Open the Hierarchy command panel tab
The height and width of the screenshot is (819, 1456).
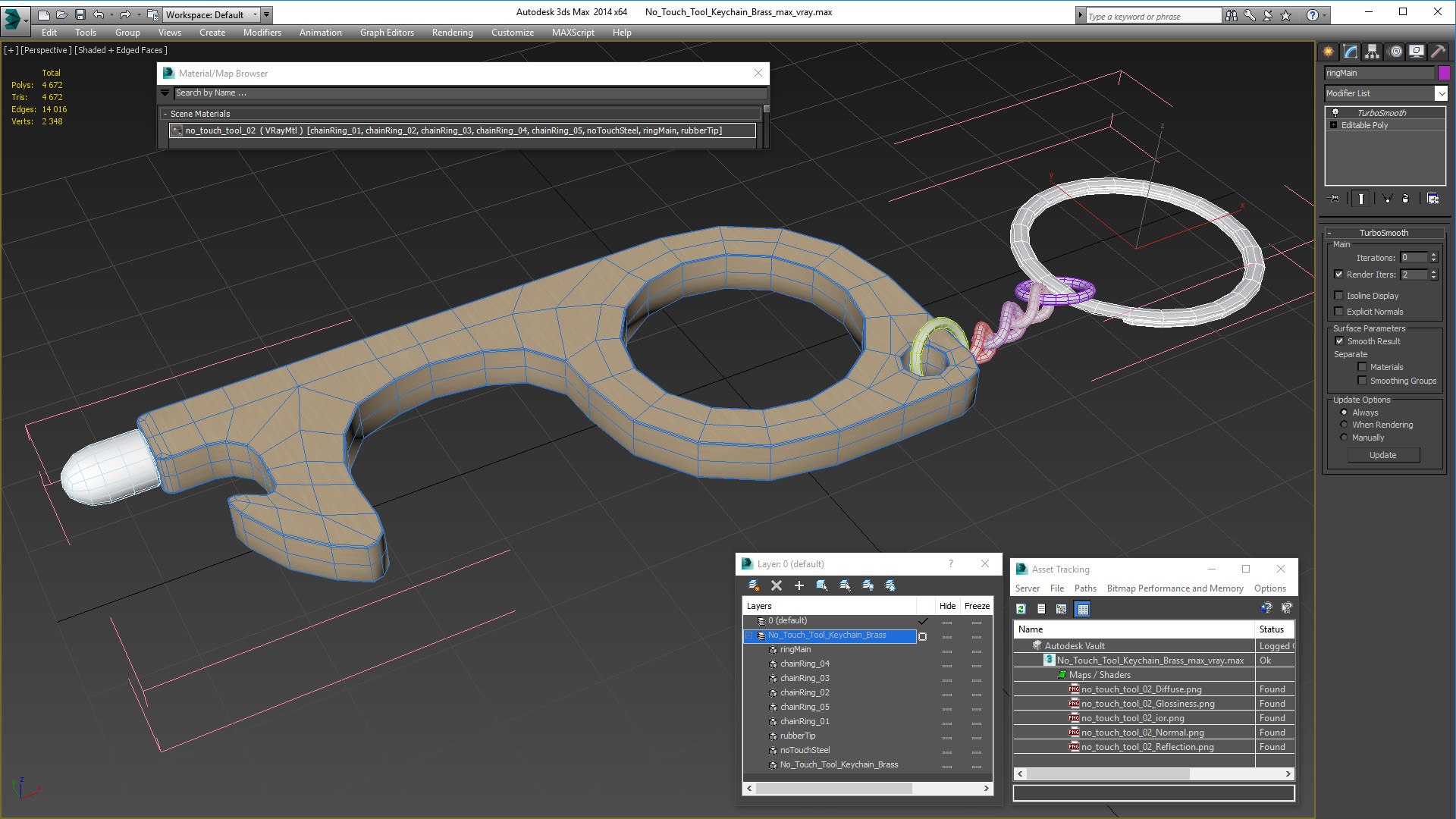[1372, 52]
